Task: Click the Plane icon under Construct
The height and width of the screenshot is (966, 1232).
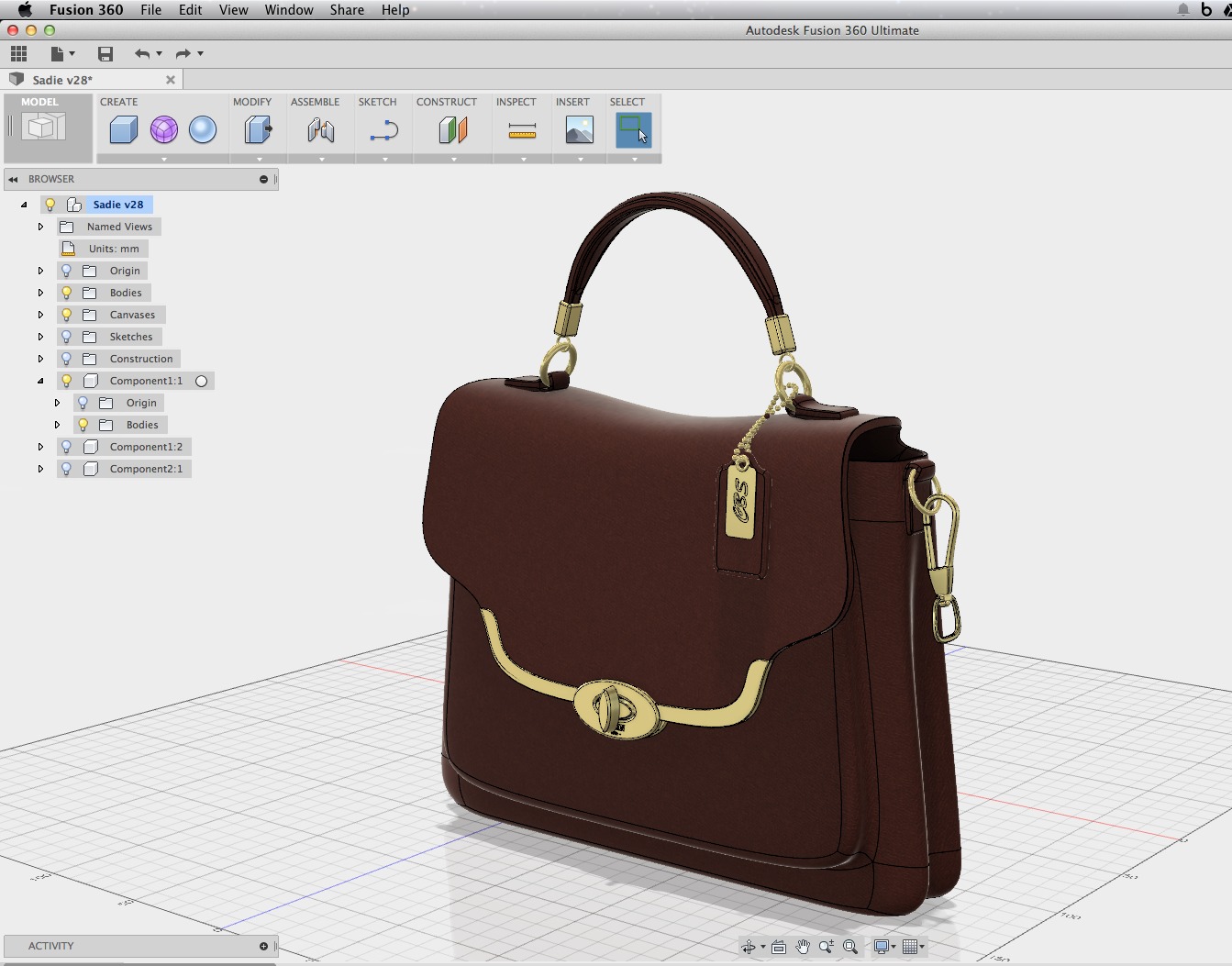Action: tap(452, 130)
